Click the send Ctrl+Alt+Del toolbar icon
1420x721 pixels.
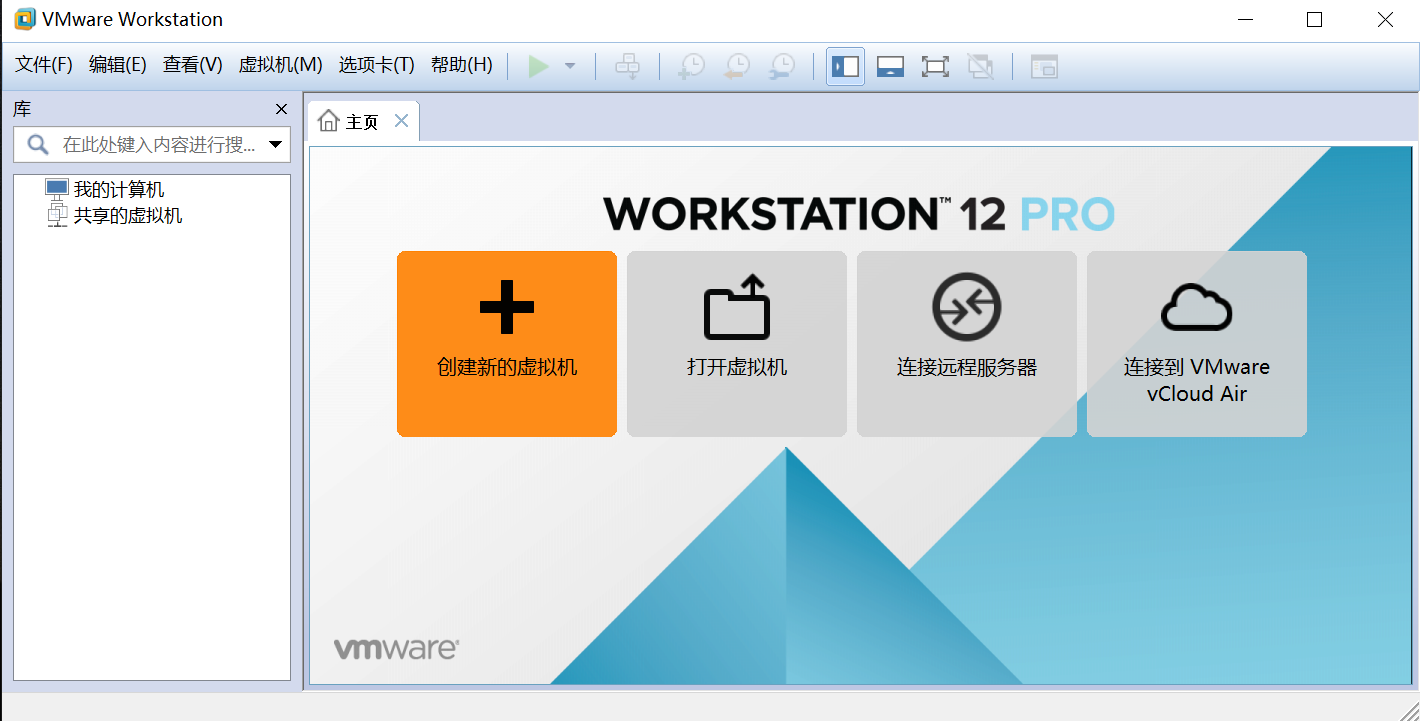click(x=627, y=67)
